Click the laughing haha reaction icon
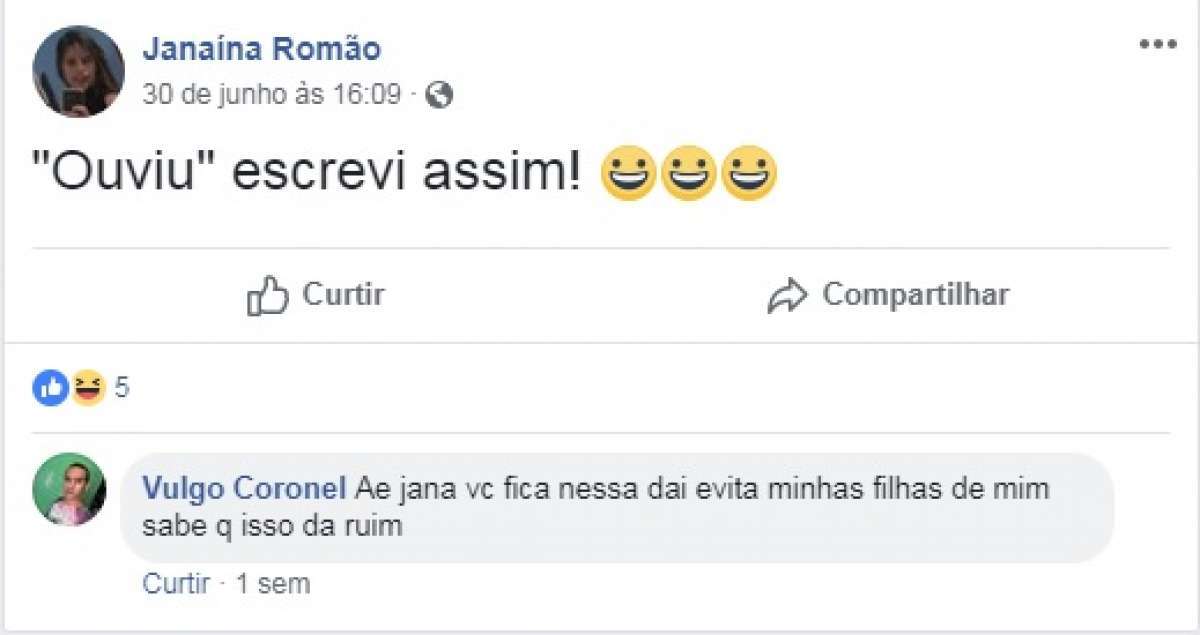Viewport: 1200px width, 635px height. 88,387
